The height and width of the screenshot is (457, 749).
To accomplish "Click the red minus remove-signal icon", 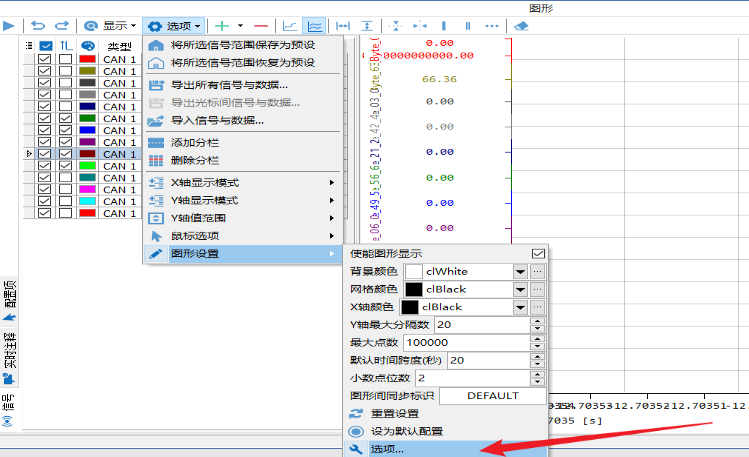I will [x=261, y=26].
